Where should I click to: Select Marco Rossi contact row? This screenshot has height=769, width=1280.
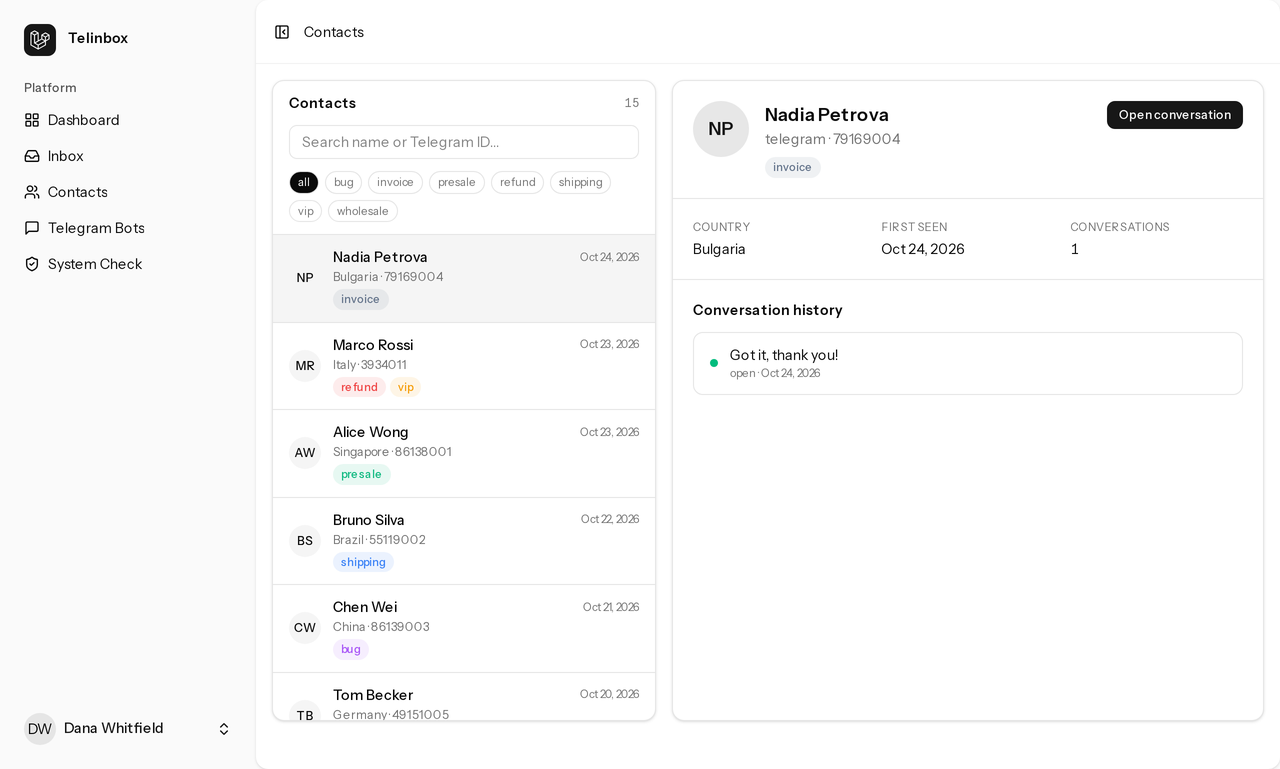[464, 366]
